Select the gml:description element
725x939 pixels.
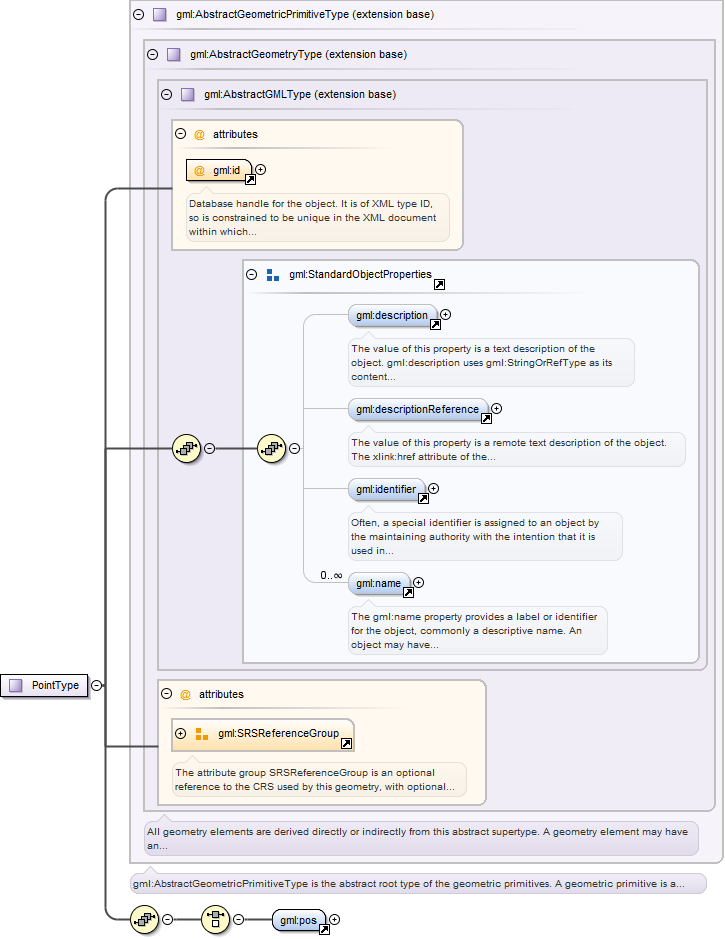pos(391,315)
